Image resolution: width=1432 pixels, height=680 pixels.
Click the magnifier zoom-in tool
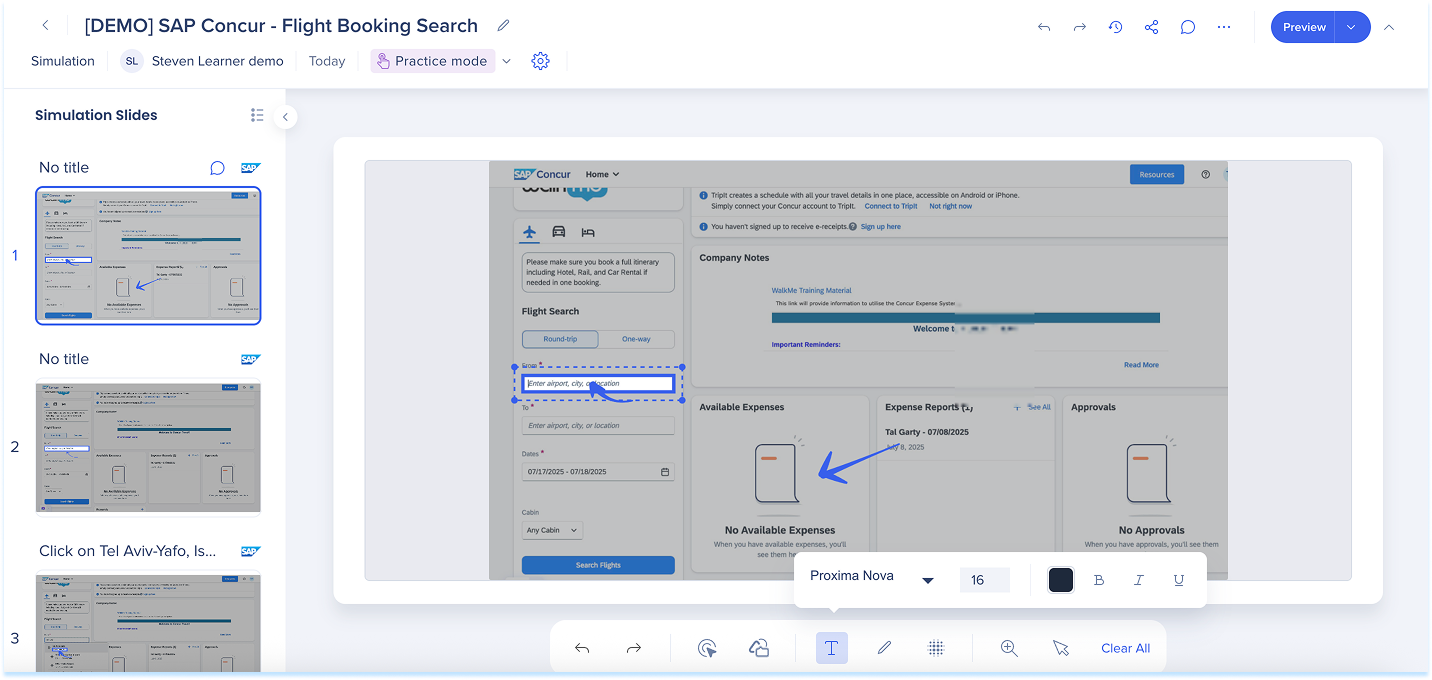[x=1009, y=648]
